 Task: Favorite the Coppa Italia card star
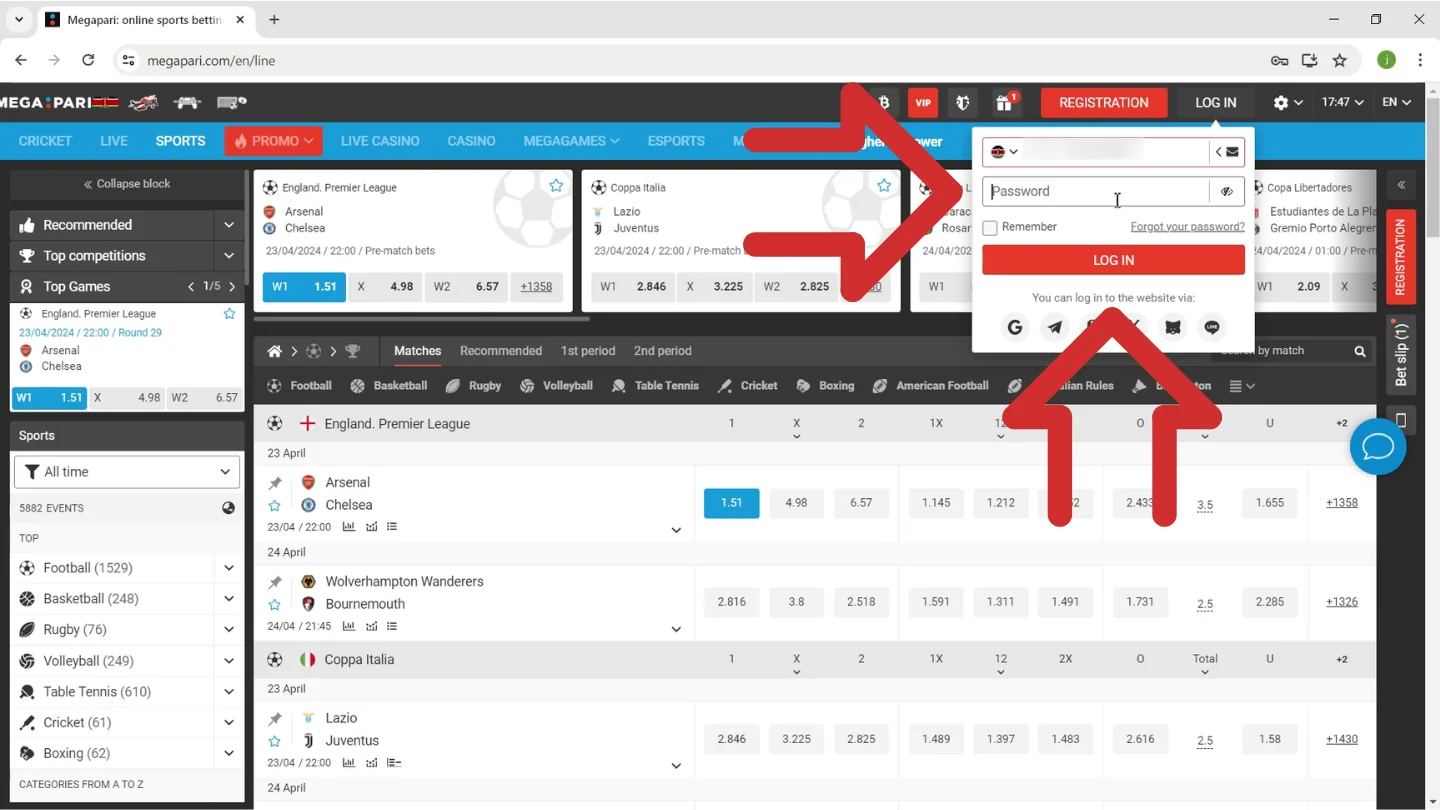pyautogui.click(x=884, y=186)
